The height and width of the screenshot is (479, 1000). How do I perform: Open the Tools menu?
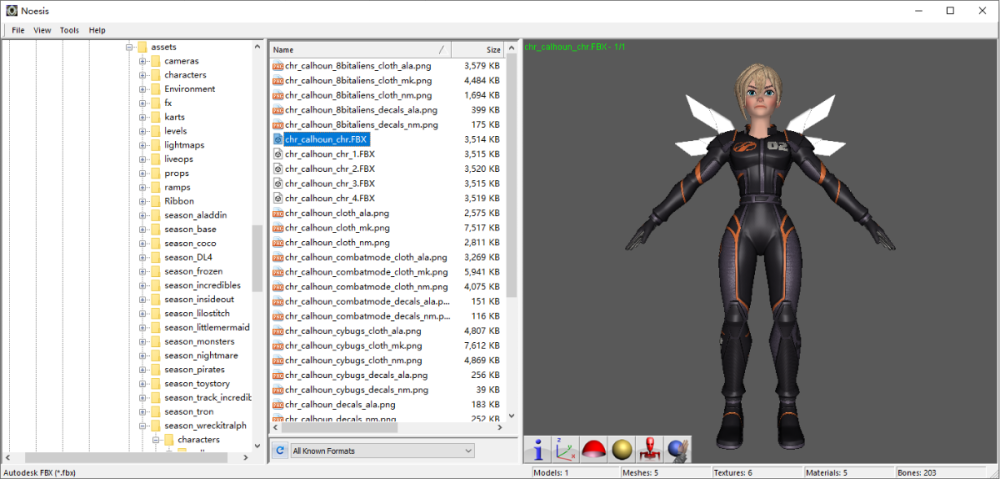[x=69, y=30]
